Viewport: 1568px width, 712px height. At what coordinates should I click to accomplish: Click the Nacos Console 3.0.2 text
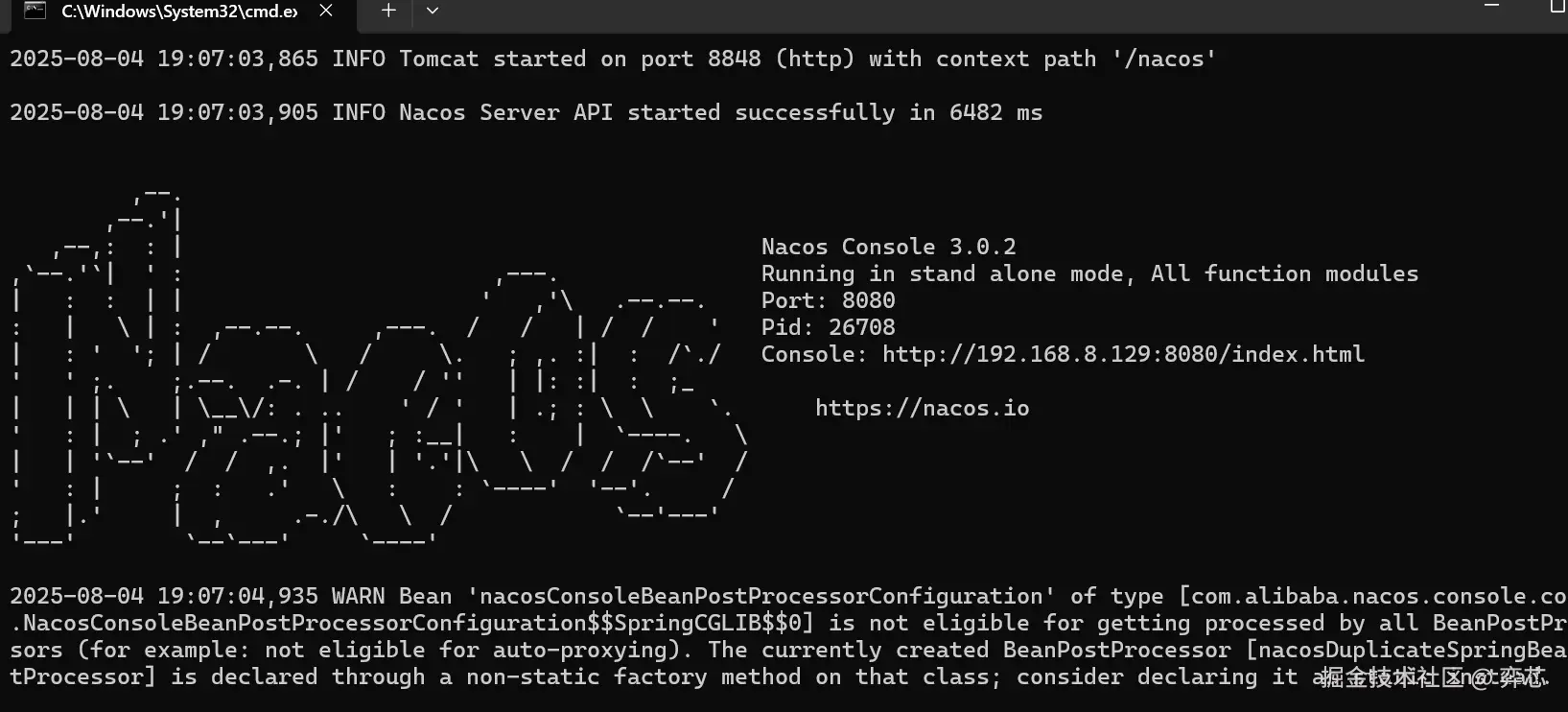pyautogui.click(x=888, y=247)
